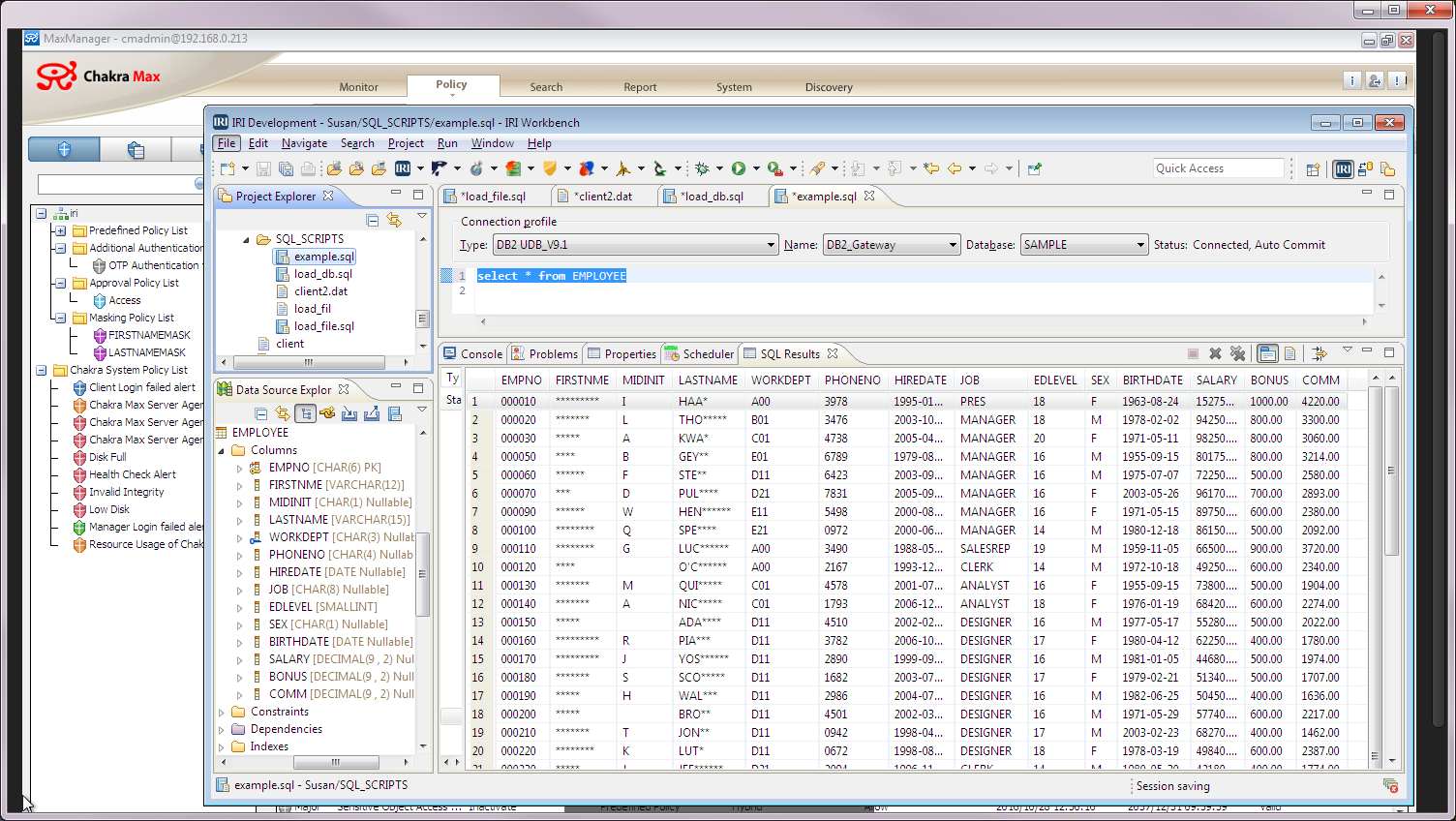Click the yellow shield toolbar icon
This screenshot has width=1456, height=821.
(550, 168)
